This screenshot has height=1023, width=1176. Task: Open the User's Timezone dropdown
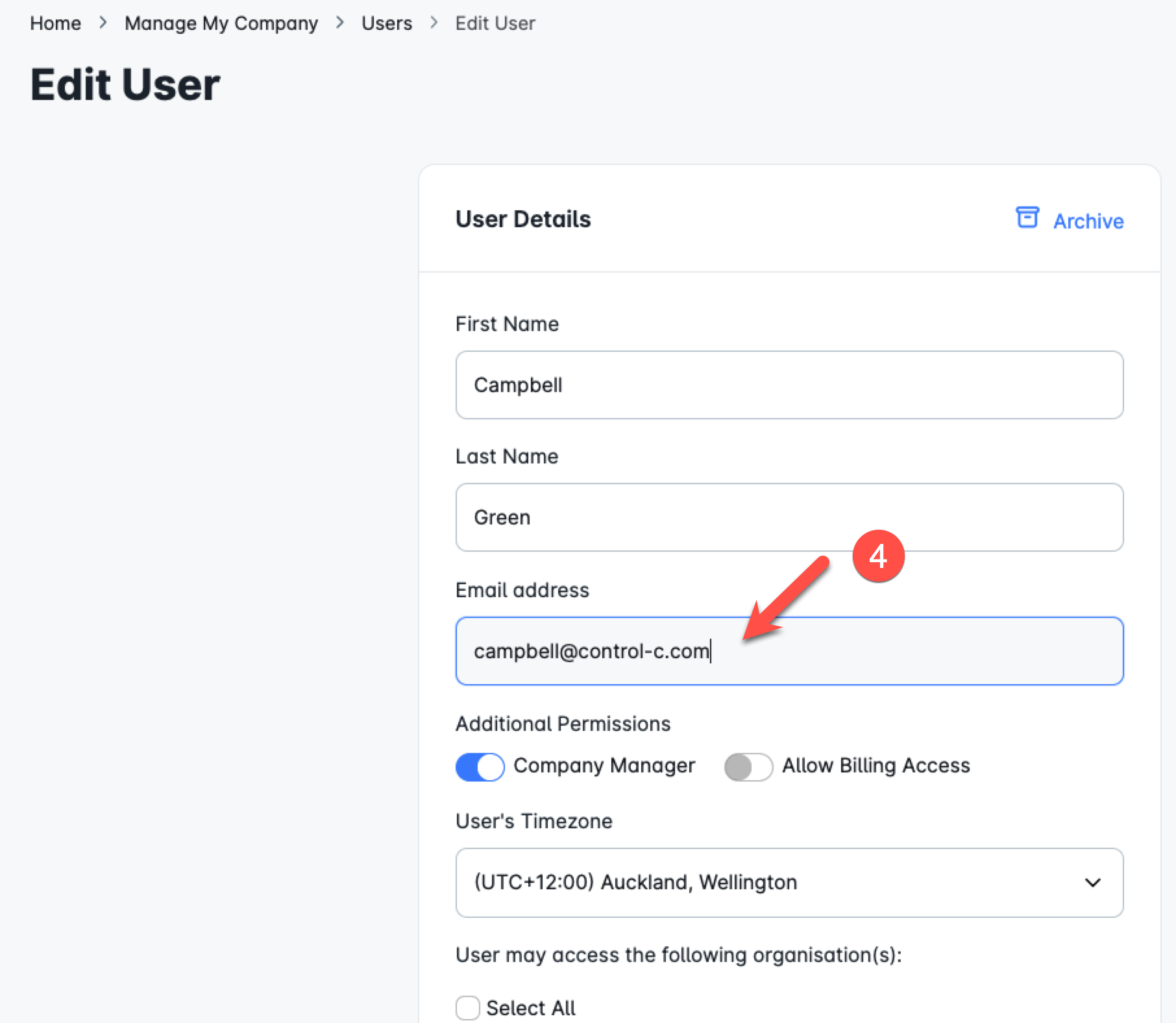789,882
